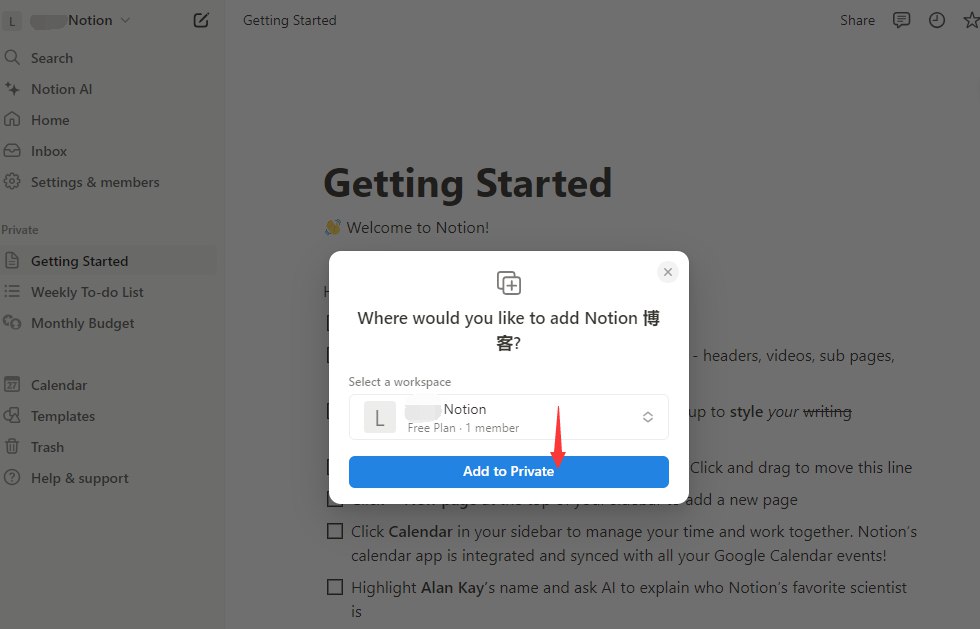This screenshot has height=629, width=980.
Task: Close the add-to-workspace dialog
Action: pos(668,272)
